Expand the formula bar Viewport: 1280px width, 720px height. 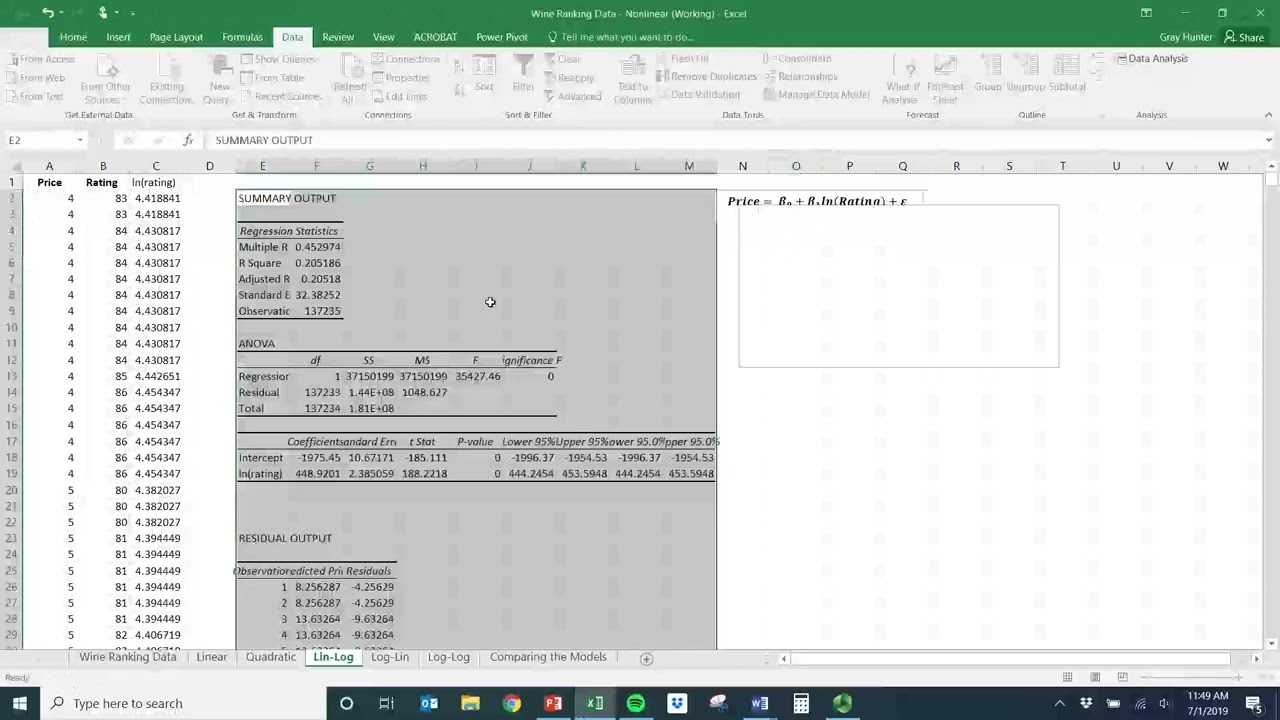pos(1268,140)
